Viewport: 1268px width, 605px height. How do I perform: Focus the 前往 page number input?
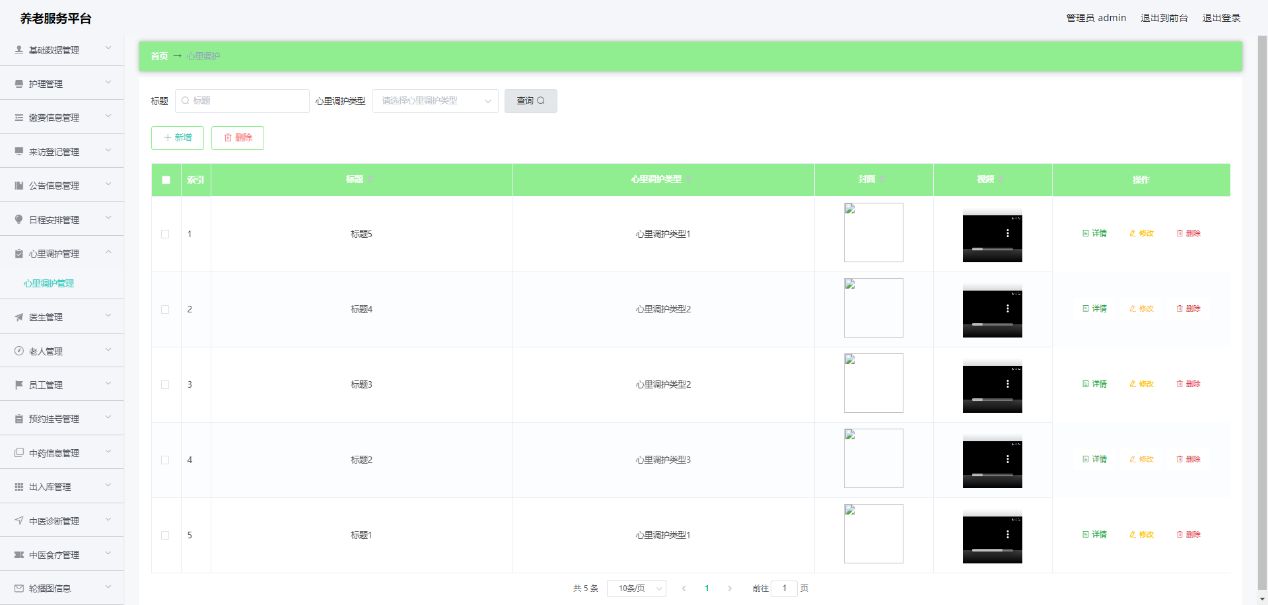(785, 589)
